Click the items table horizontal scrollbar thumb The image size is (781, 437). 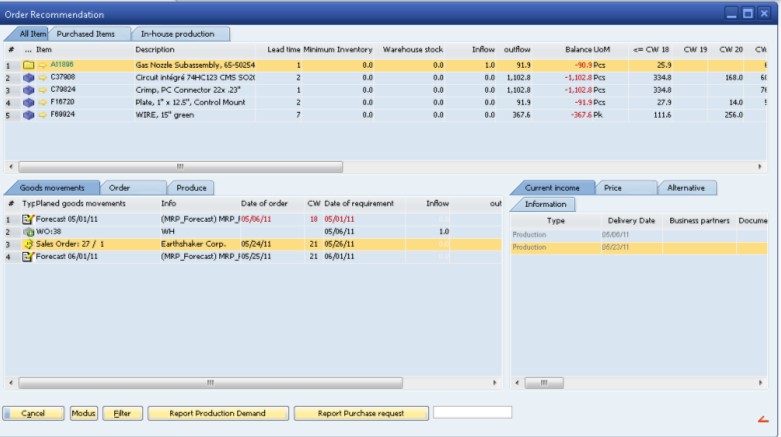[180, 167]
